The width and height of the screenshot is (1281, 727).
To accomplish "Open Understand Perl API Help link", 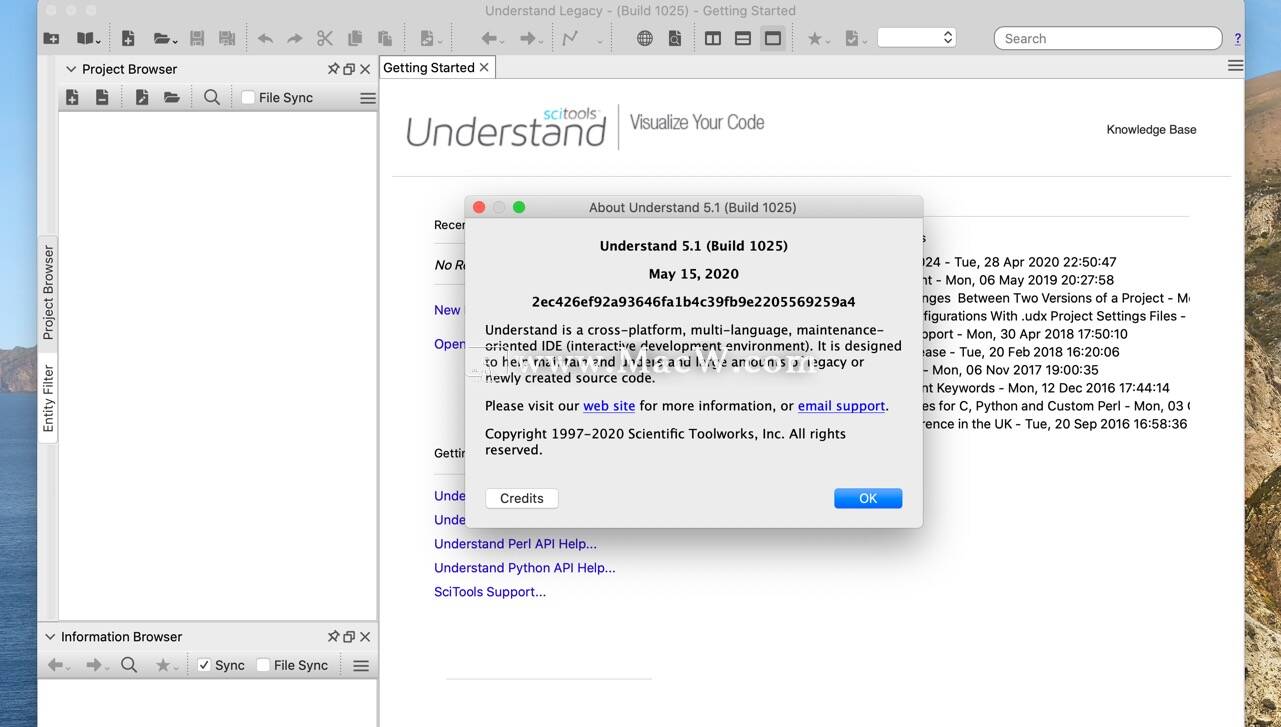I will 515,544.
